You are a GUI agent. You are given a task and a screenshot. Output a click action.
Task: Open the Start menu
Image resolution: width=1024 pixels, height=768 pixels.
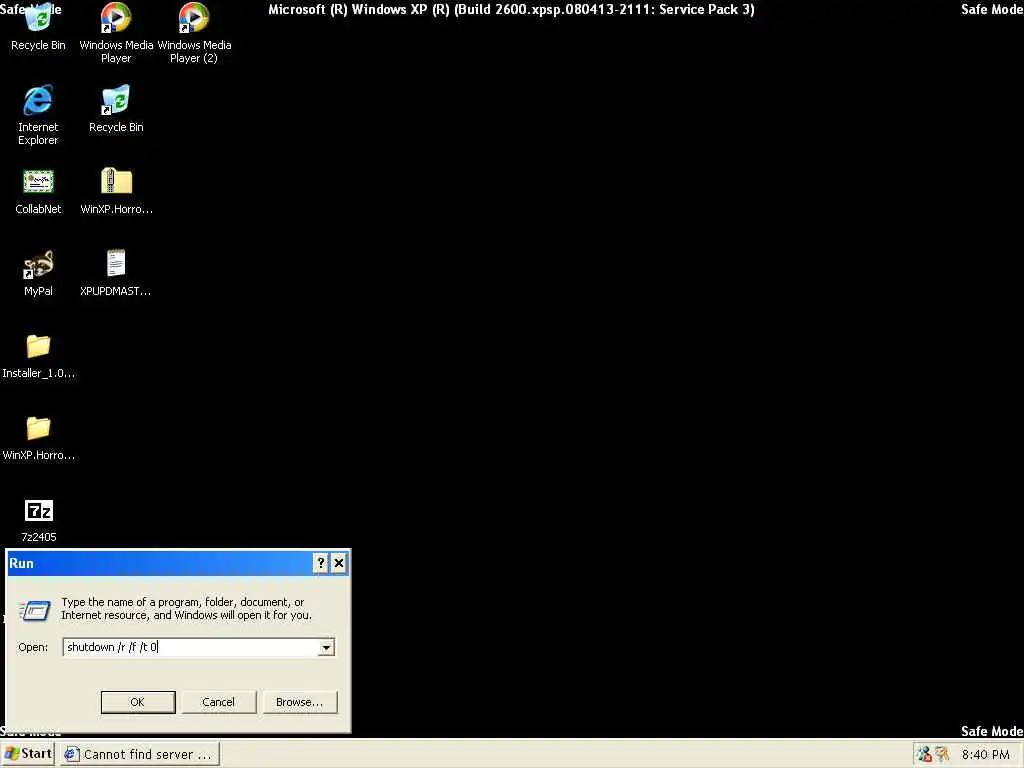28,754
